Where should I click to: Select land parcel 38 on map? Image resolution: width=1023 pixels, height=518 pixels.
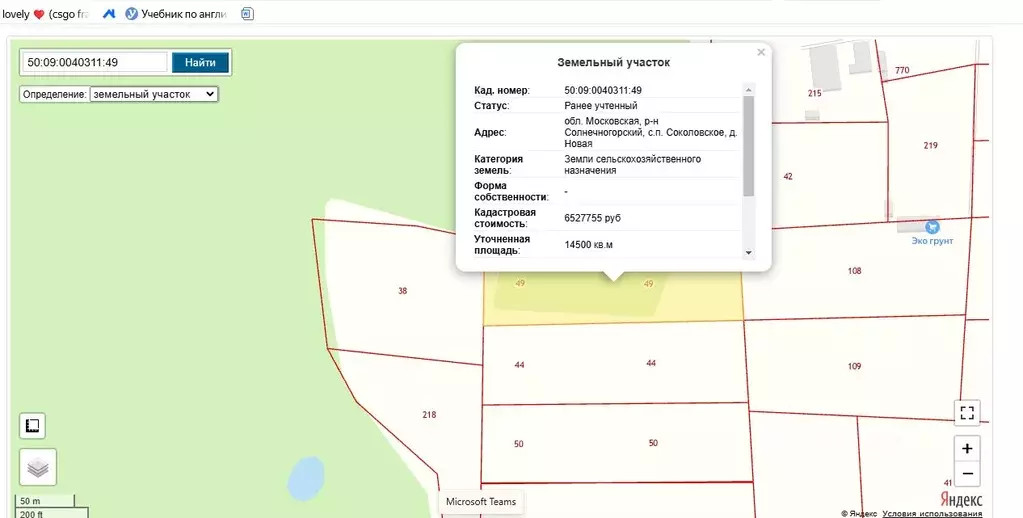(x=402, y=291)
